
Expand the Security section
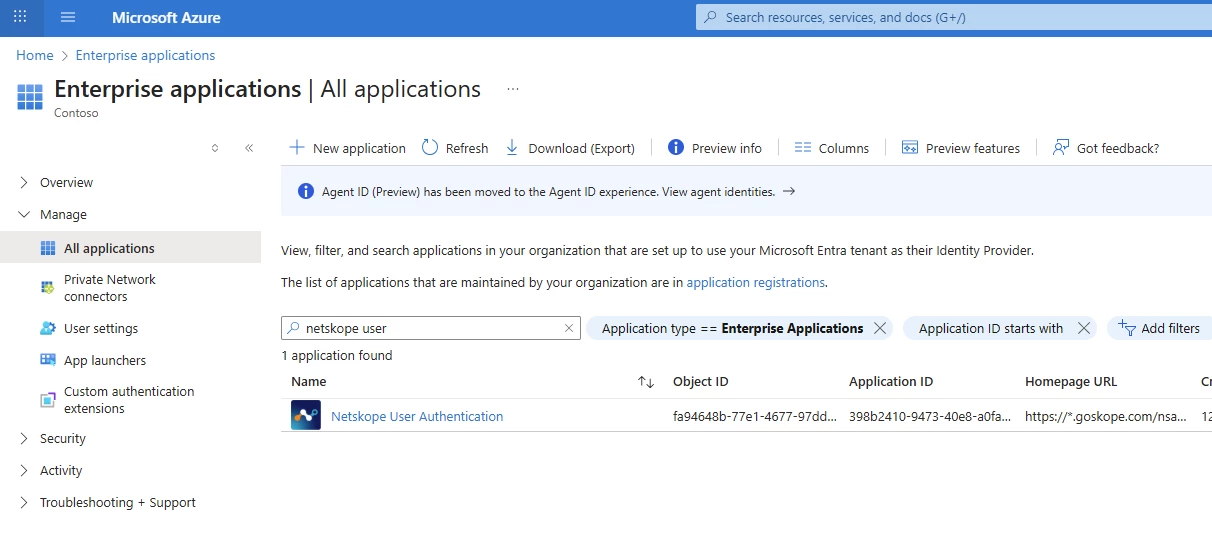tap(25, 438)
